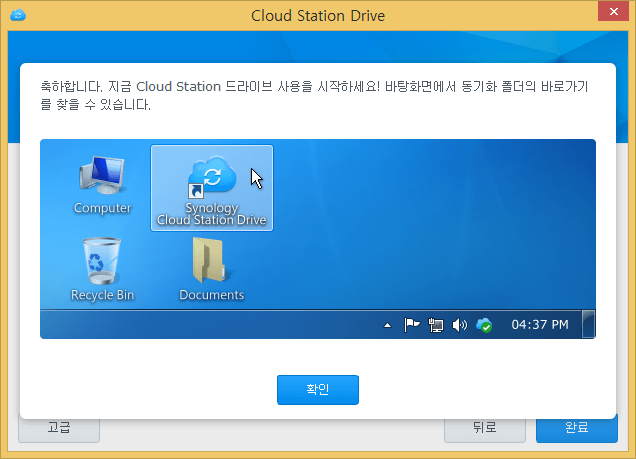This screenshot has height=459, width=636.
Task: Close the Cloud Station Drive window
Action: point(613,11)
